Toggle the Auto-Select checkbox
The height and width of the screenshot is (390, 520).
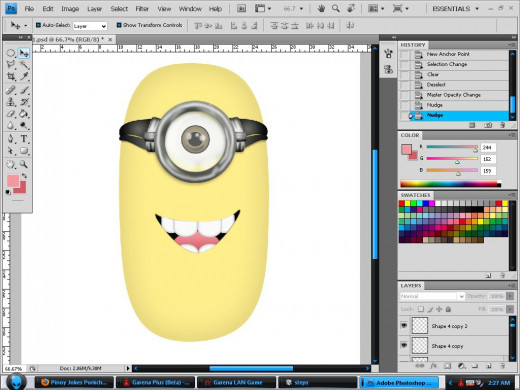38,25
